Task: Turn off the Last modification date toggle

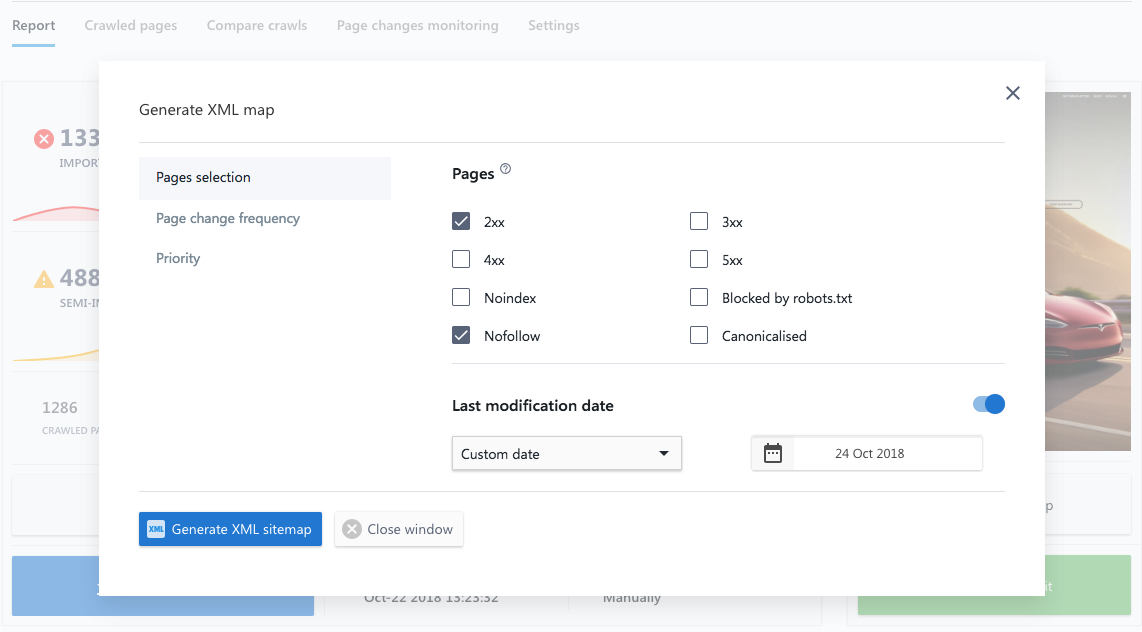Action: (988, 404)
